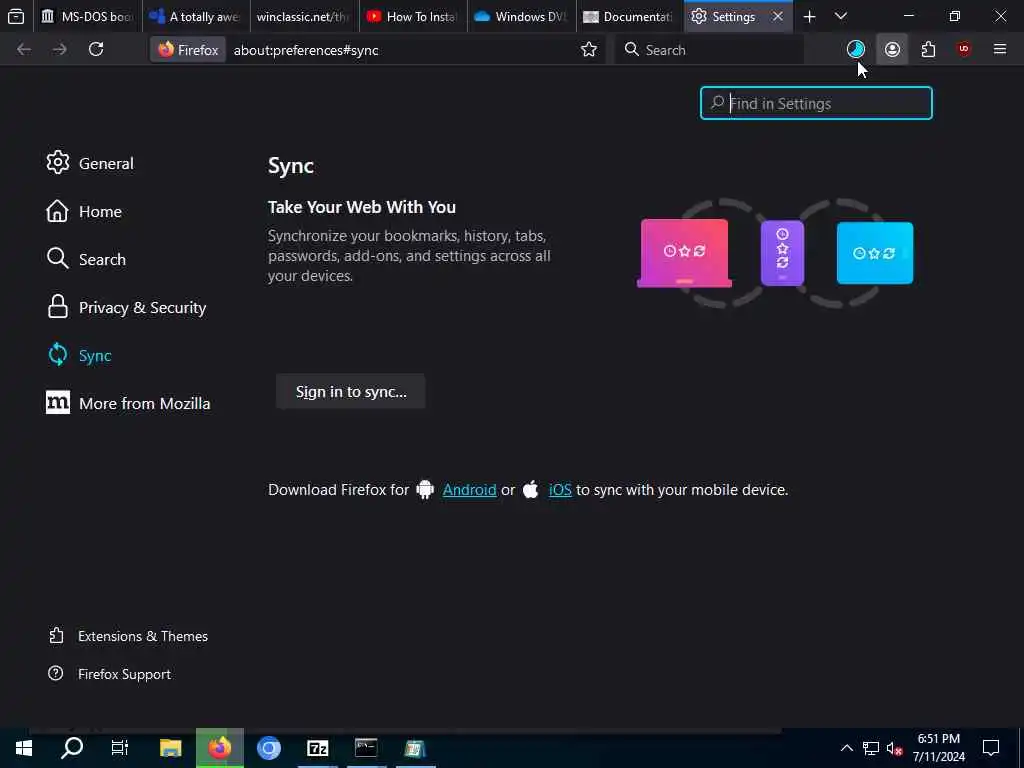The height and width of the screenshot is (768, 1024).
Task: Open the Firefox account toolbar icon
Action: [x=892, y=49]
